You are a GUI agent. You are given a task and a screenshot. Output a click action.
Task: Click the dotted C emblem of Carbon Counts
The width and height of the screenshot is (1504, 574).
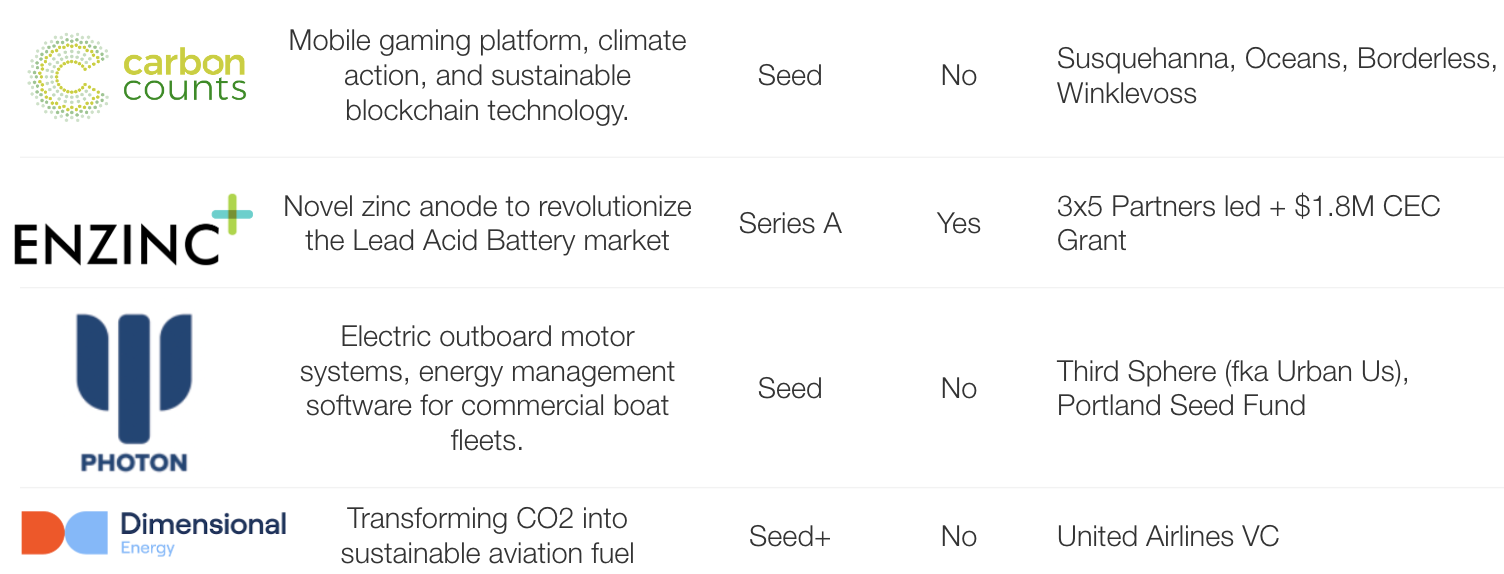click(x=68, y=77)
